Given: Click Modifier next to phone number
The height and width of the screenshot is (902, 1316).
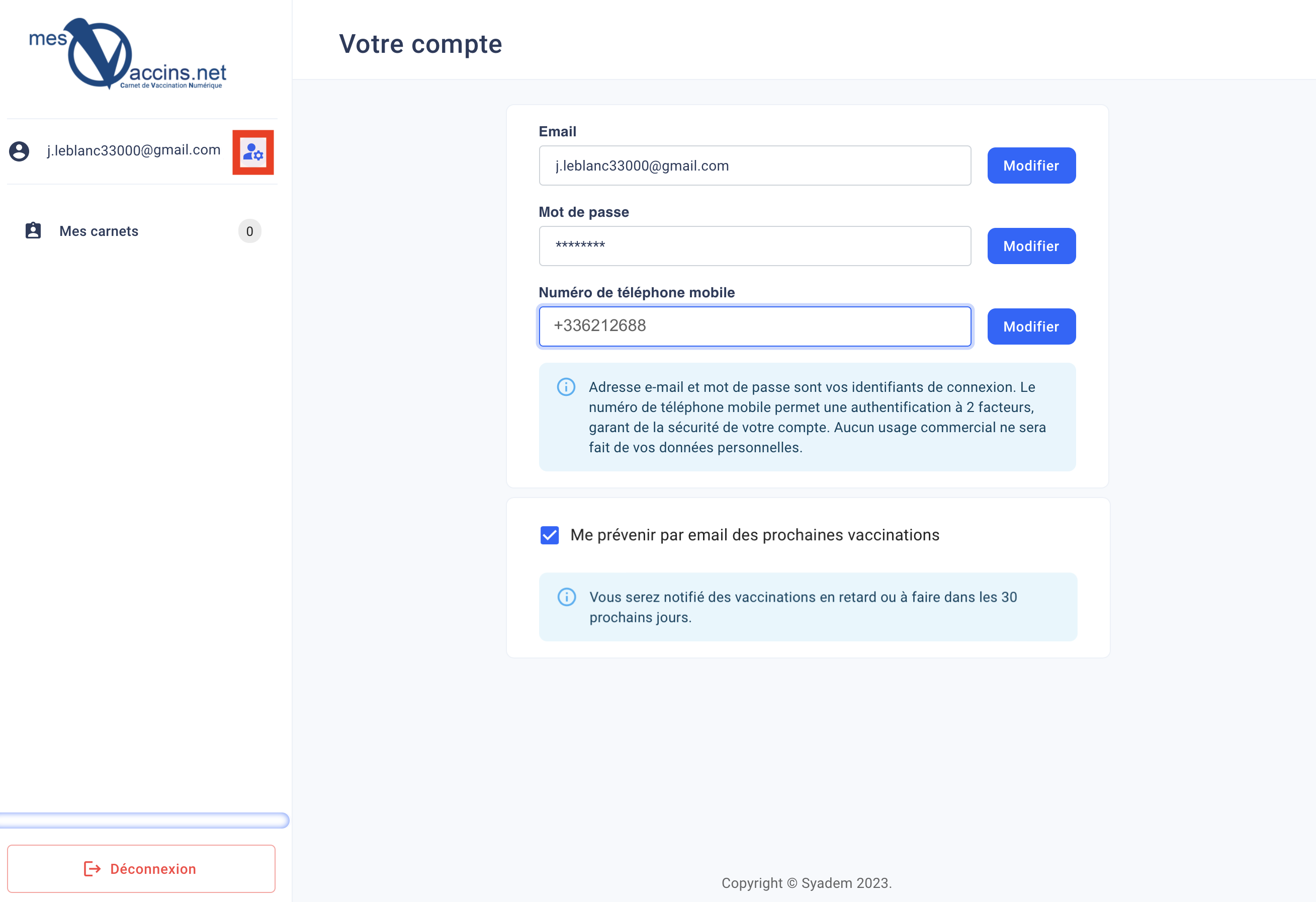Looking at the screenshot, I should 1031,326.
